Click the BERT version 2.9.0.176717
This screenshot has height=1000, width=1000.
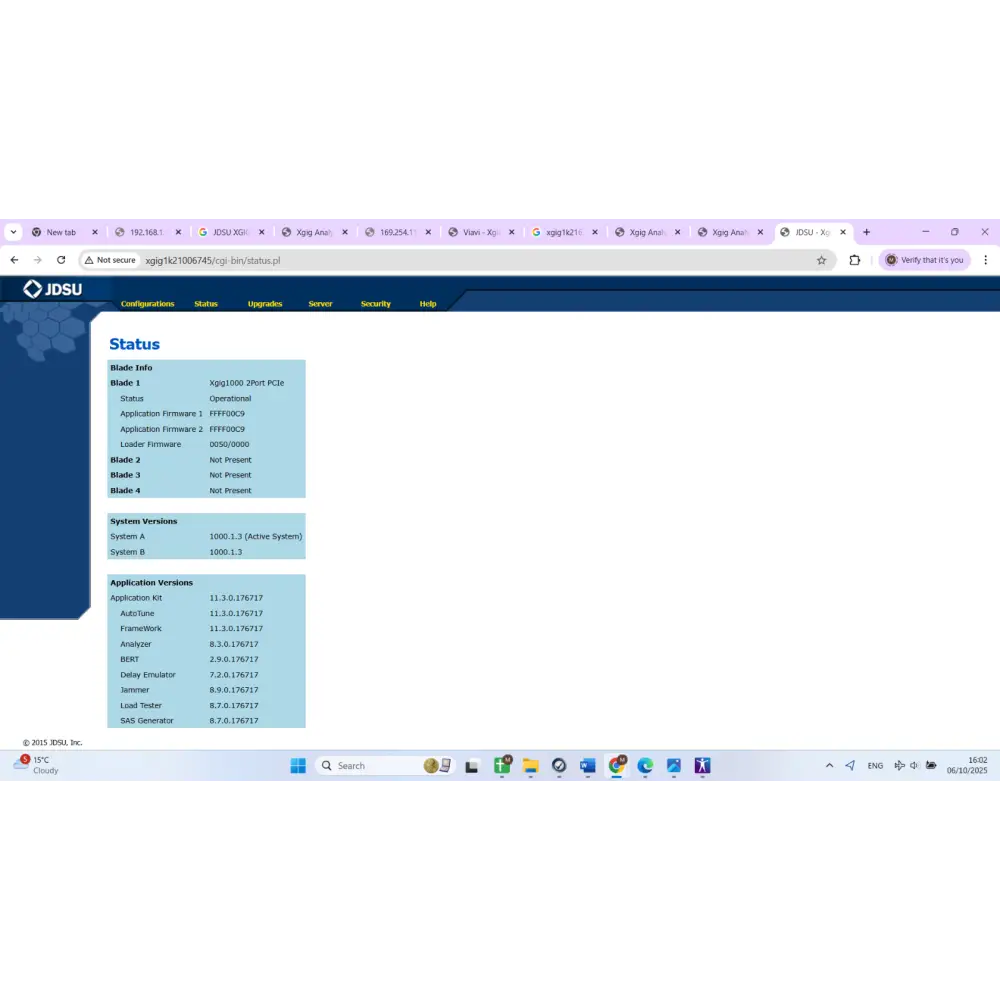coord(233,659)
